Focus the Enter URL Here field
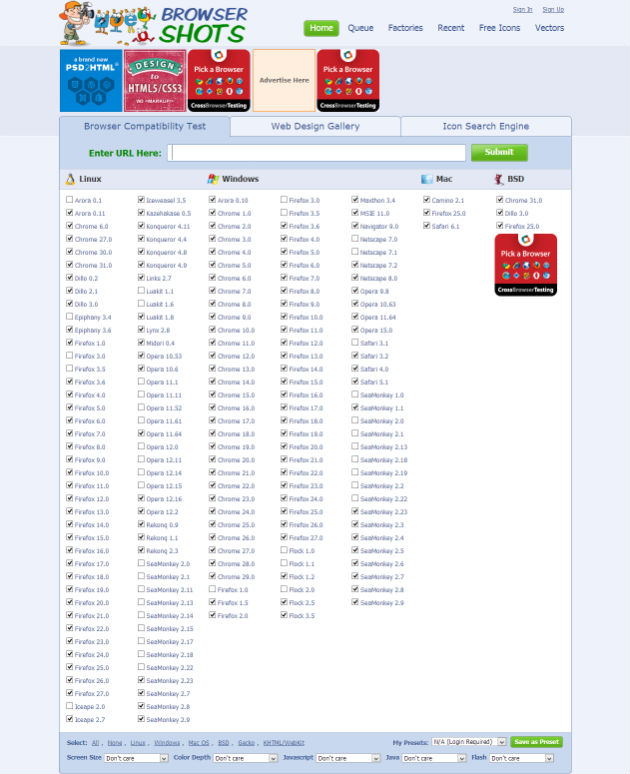The height and width of the screenshot is (774, 630). point(316,153)
